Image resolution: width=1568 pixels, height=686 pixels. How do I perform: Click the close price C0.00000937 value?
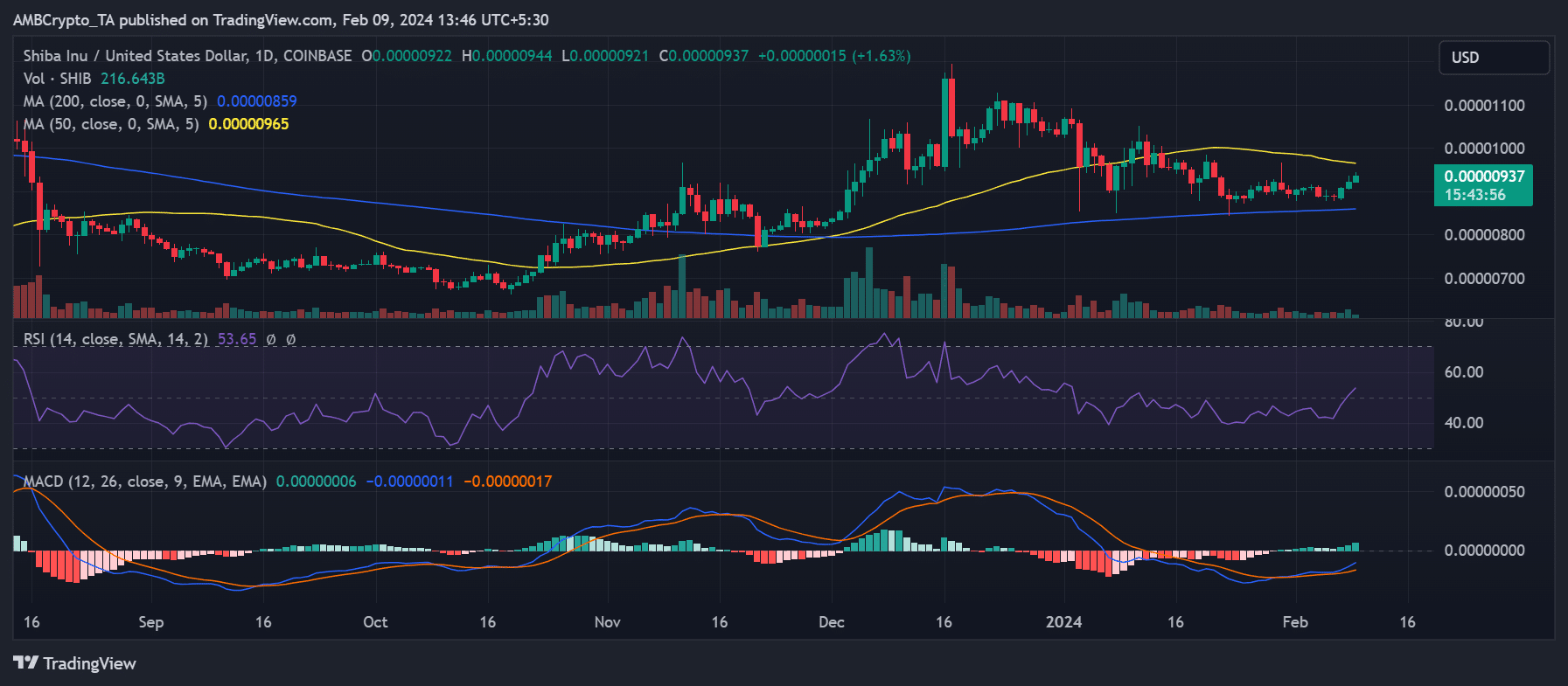click(x=704, y=56)
